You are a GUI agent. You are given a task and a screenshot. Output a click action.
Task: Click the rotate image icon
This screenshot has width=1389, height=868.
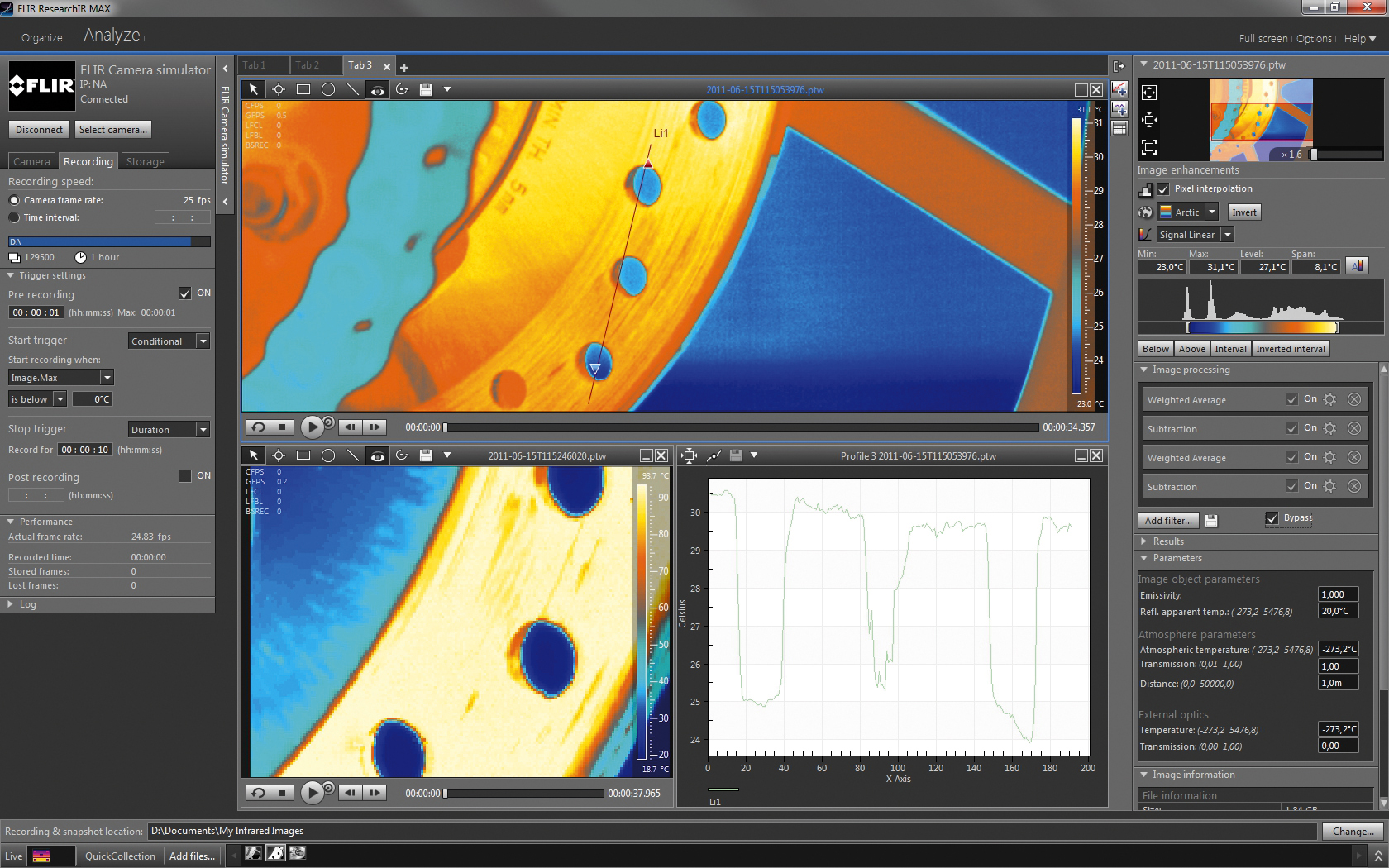pyautogui.click(x=403, y=89)
